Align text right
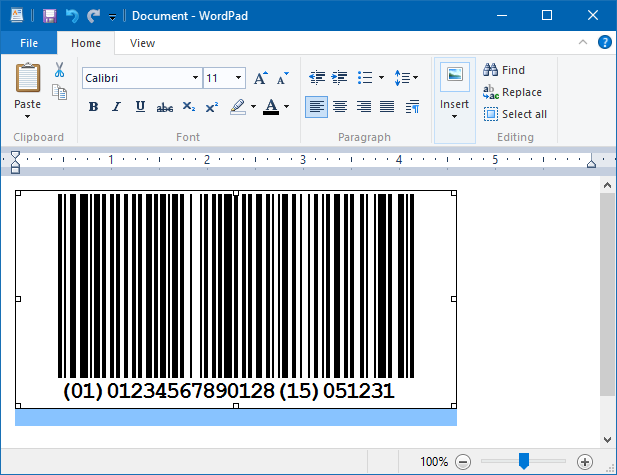Viewport: 617px width, 475px height. (364, 107)
